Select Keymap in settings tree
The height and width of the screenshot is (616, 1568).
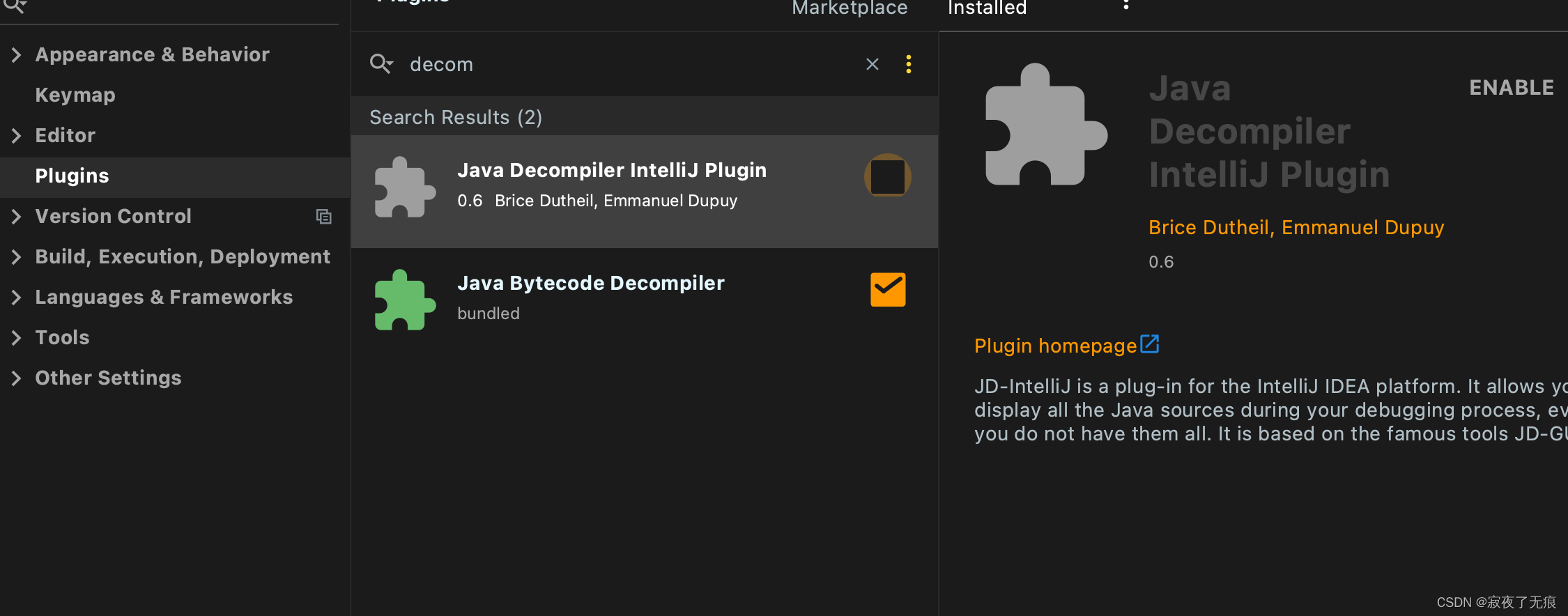coord(75,95)
